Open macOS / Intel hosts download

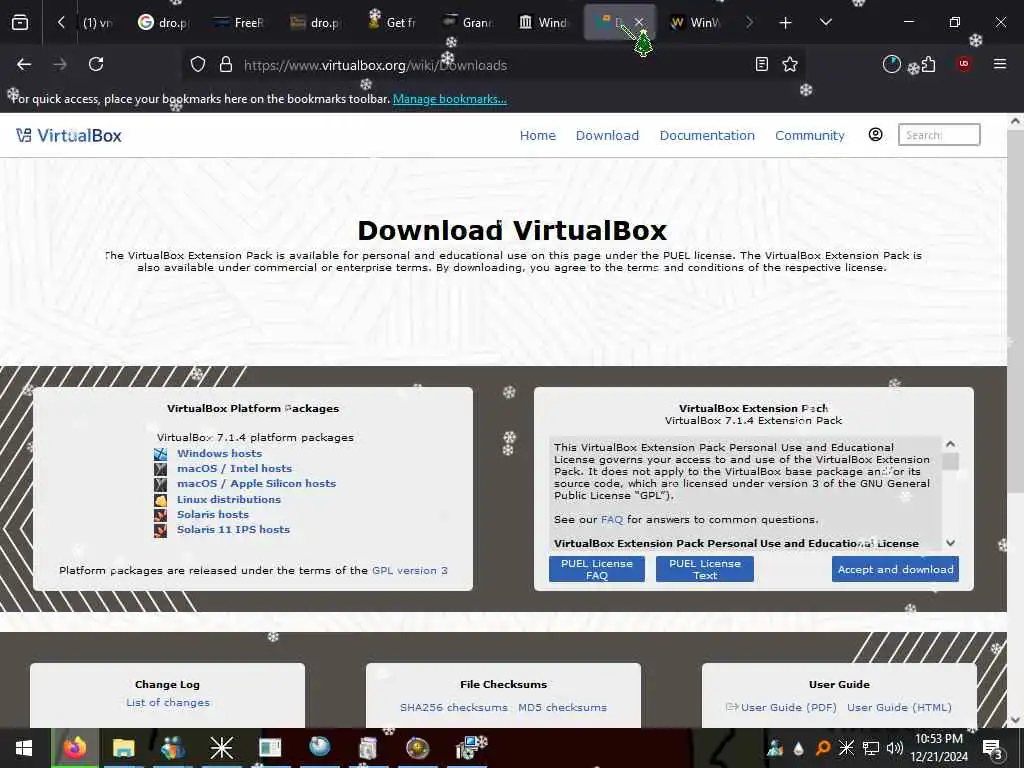click(x=234, y=468)
